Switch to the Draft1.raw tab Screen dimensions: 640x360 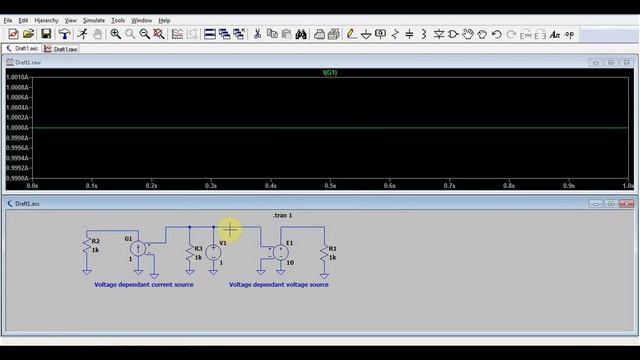[60, 49]
